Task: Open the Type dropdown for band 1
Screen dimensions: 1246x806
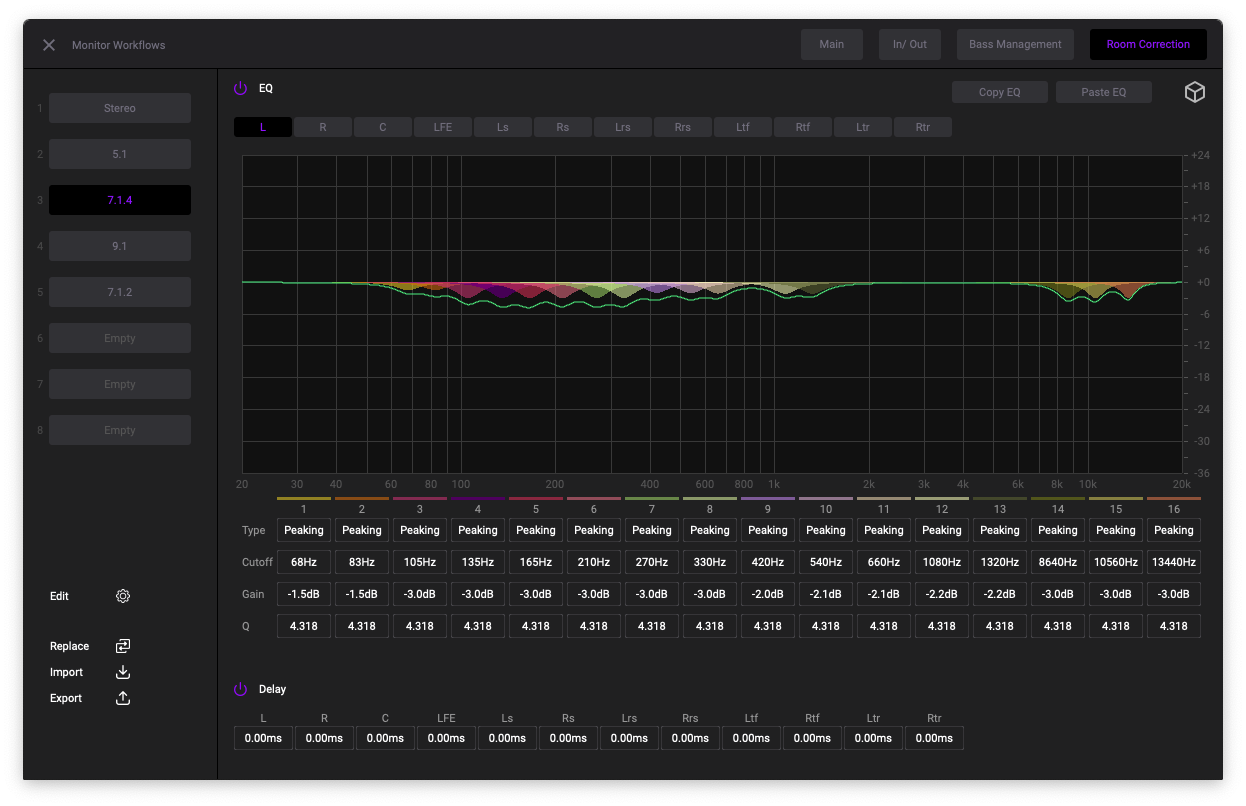Action: coord(304,530)
